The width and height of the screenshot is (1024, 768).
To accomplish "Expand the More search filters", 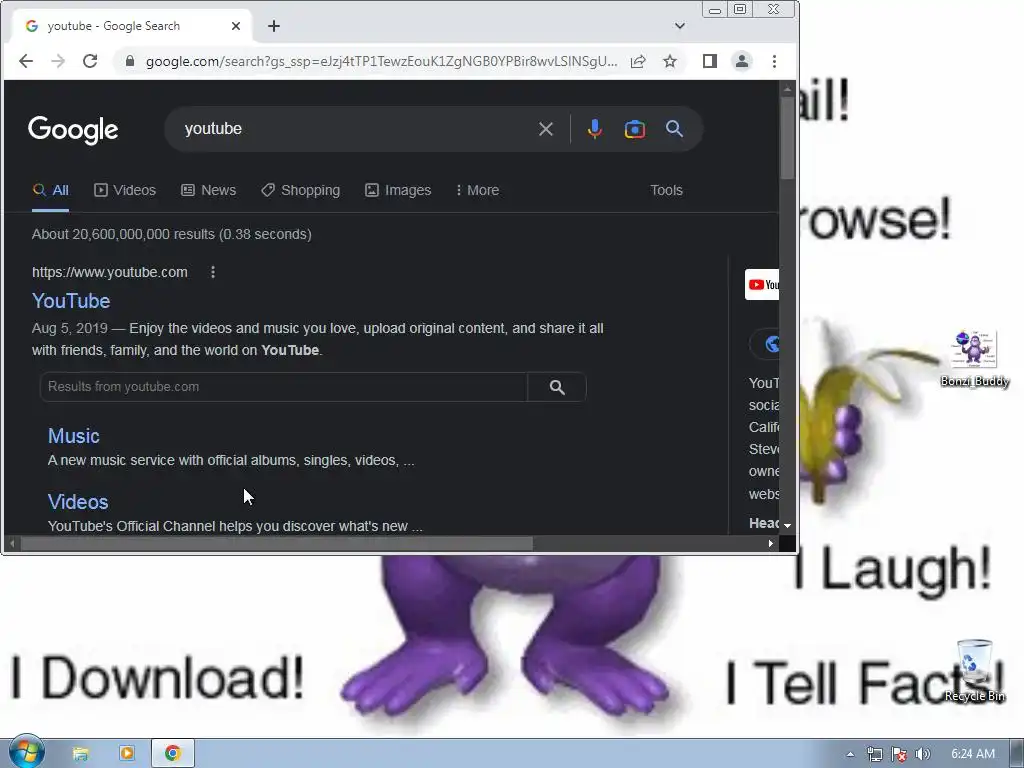I will tap(477, 190).
